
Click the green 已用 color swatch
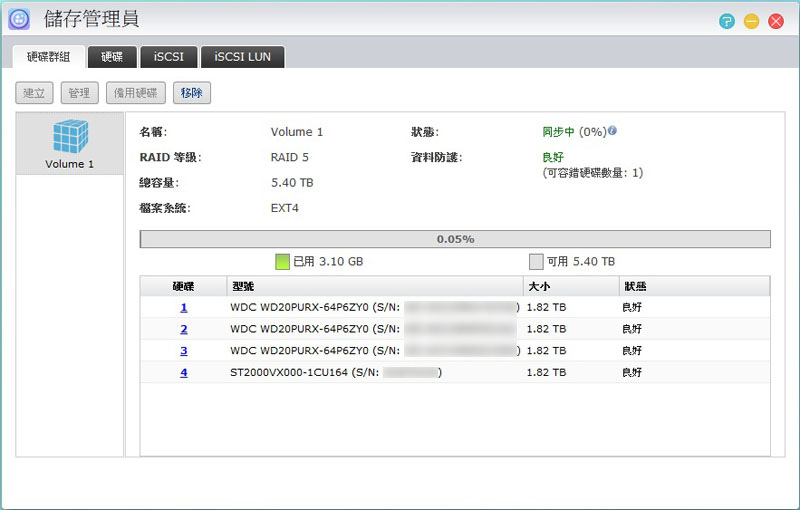coord(282,262)
